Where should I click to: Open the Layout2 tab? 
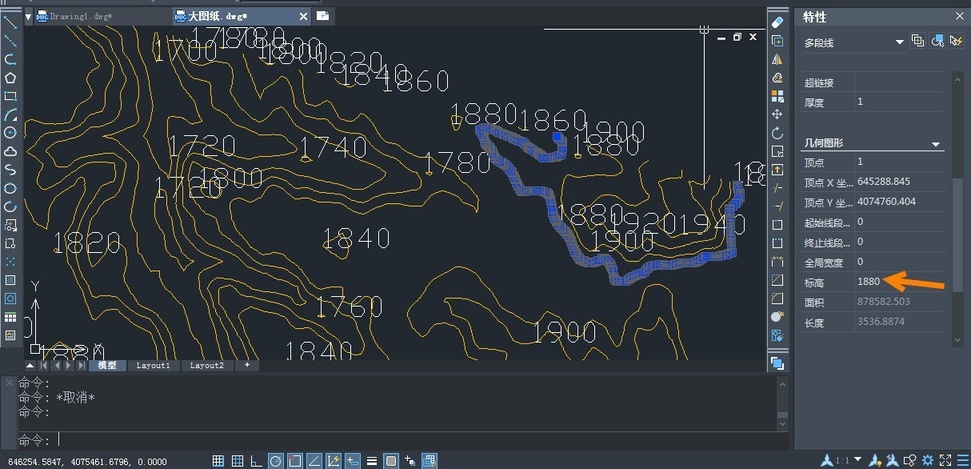(207, 366)
